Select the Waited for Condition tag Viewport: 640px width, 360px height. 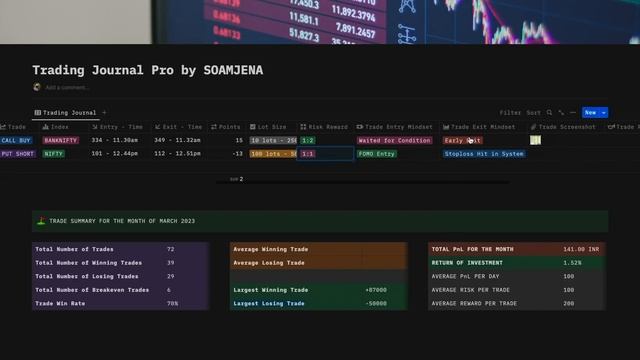[394, 140]
